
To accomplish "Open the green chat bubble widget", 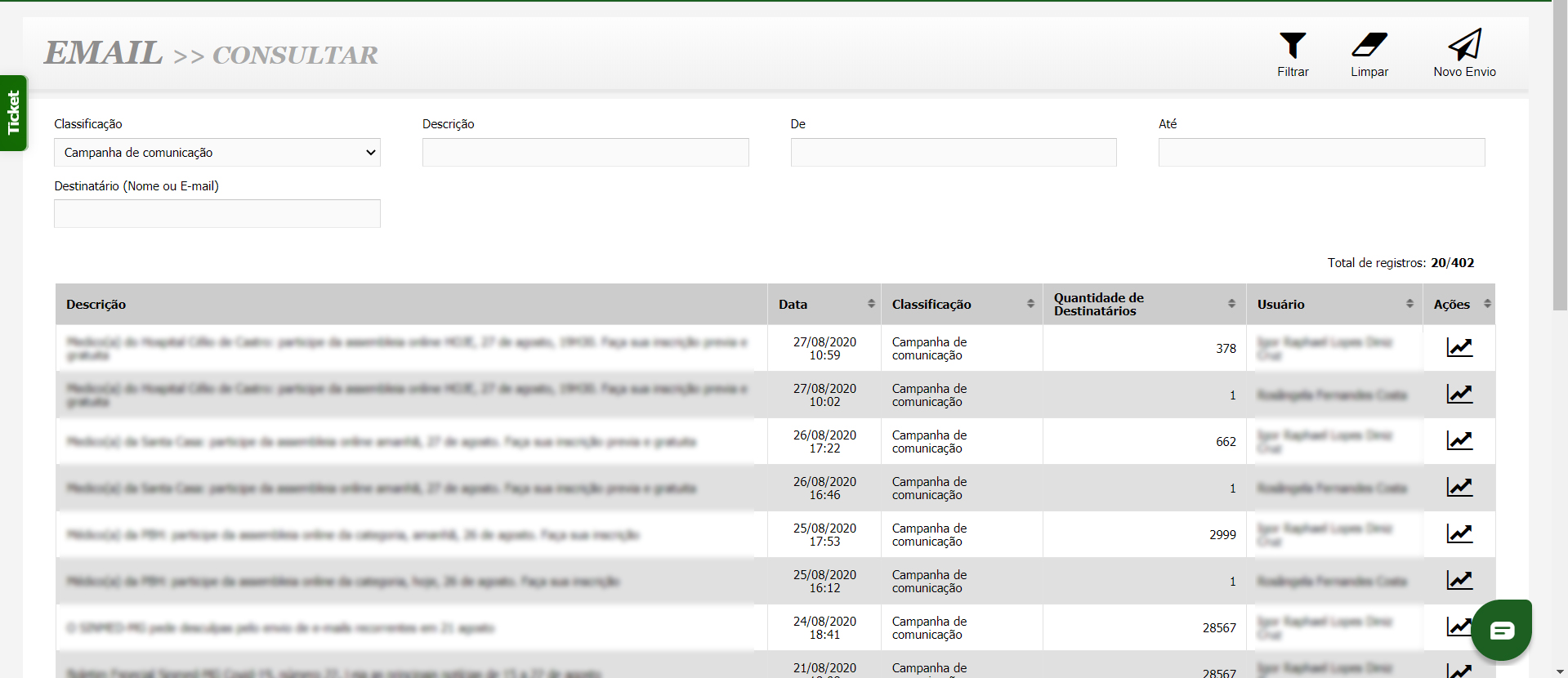I will (1501, 630).
